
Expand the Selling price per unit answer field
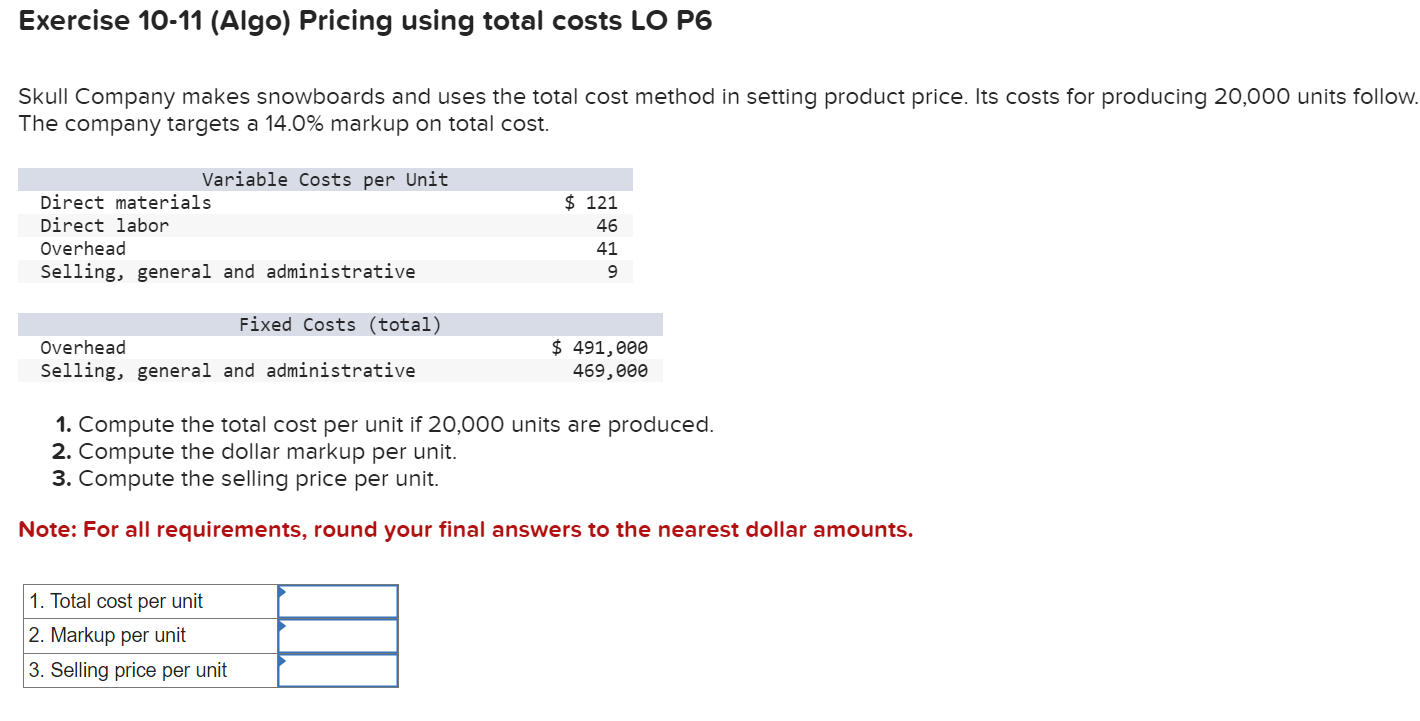338,670
